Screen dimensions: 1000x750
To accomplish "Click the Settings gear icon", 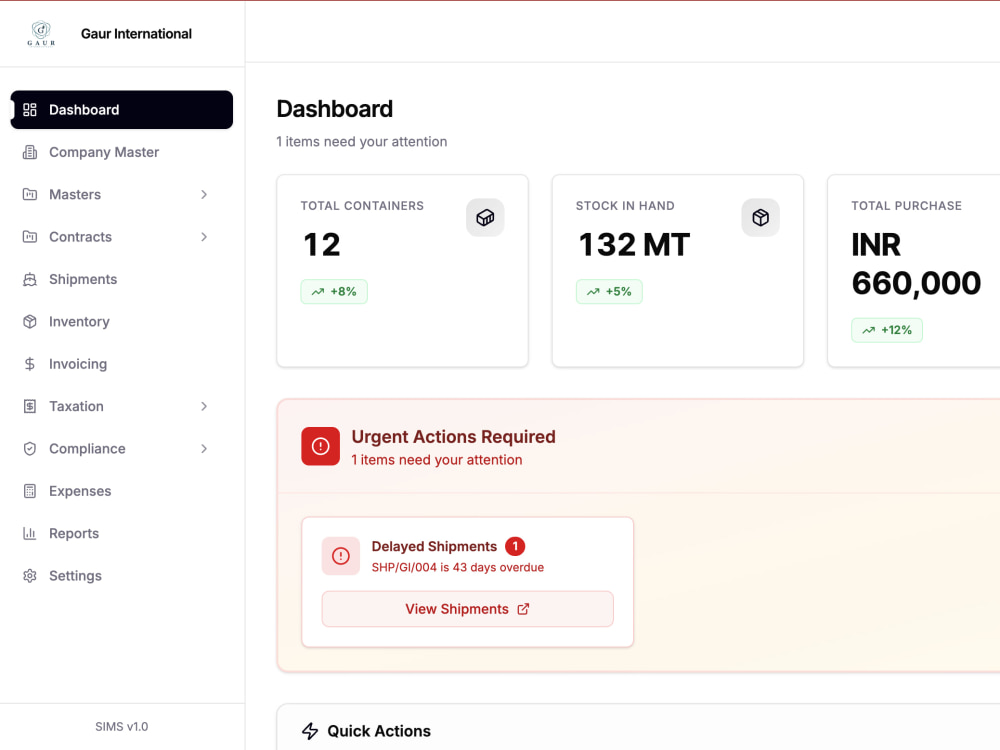I will pos(30,576).
